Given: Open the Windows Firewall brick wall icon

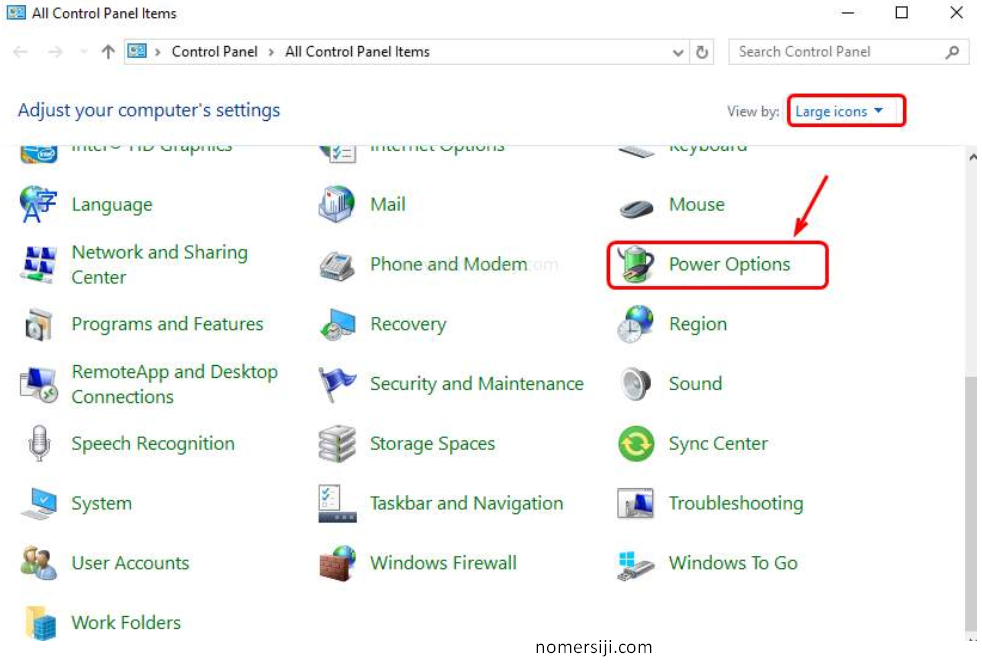Looking at the screenshot, I should pyautogui.click(x=337, y=563).
